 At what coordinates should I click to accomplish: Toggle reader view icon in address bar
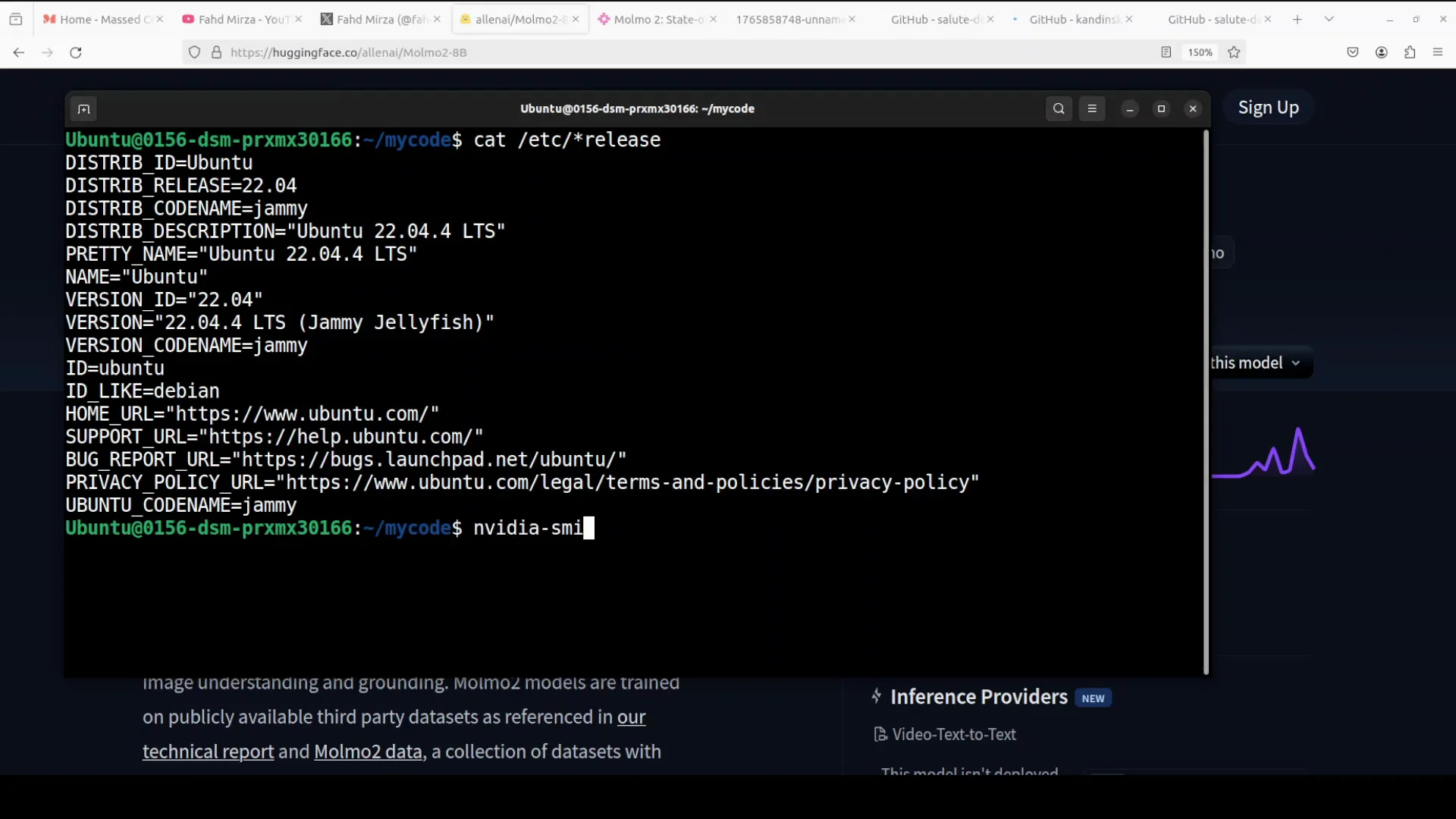[x=1166, y=52]
